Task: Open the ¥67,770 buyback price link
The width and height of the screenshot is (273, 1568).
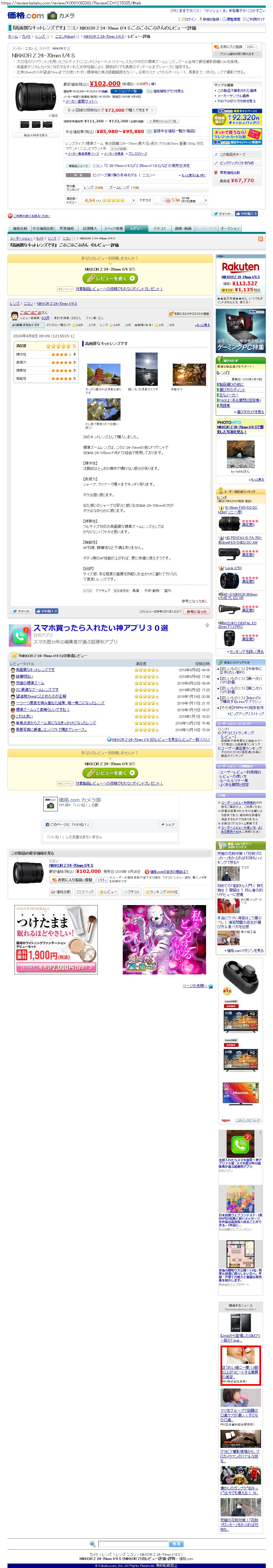Action: 242,180
